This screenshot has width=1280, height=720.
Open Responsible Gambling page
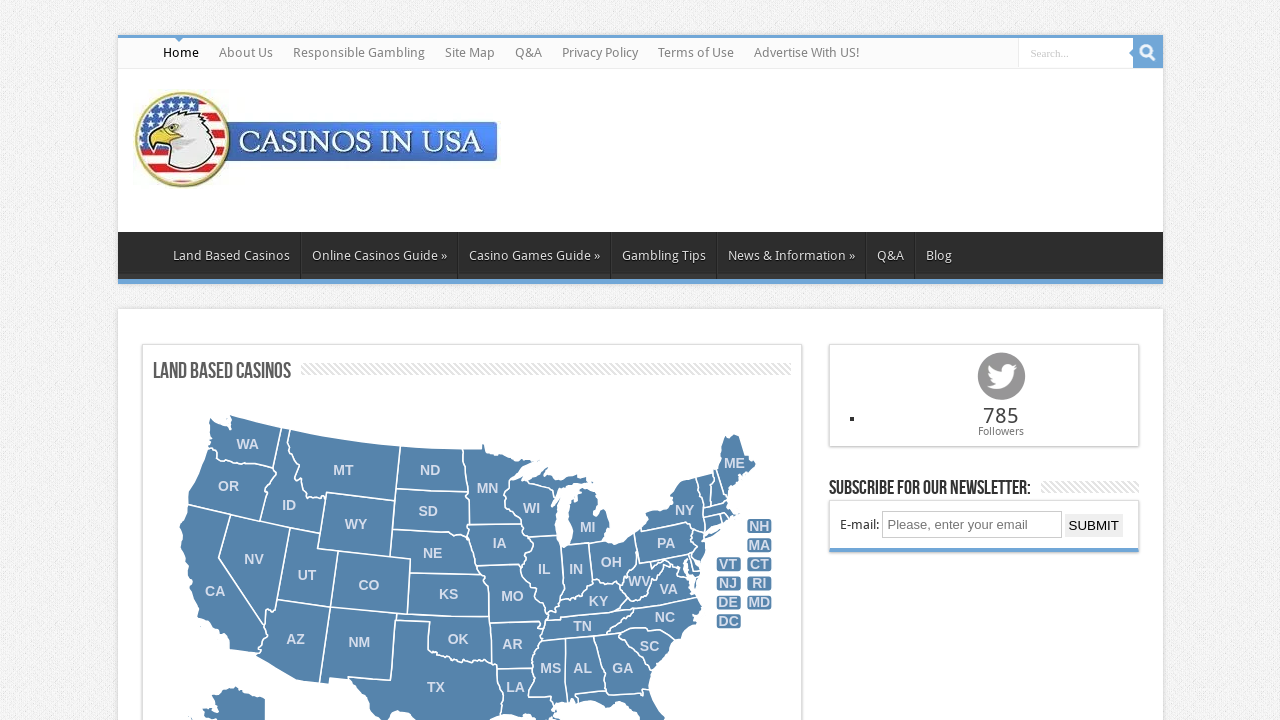[x=359, y=53]
